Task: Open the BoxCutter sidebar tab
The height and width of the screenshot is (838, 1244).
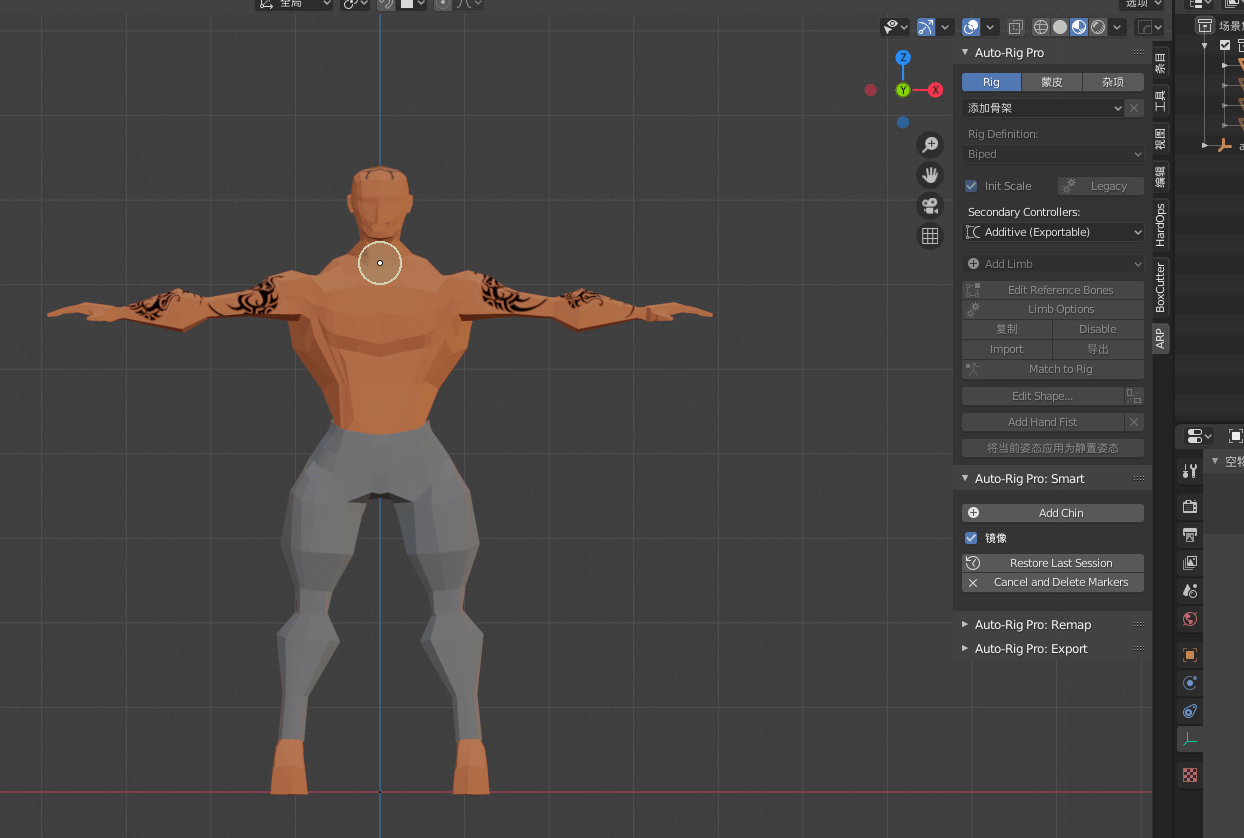Action: coord(1160,286)
